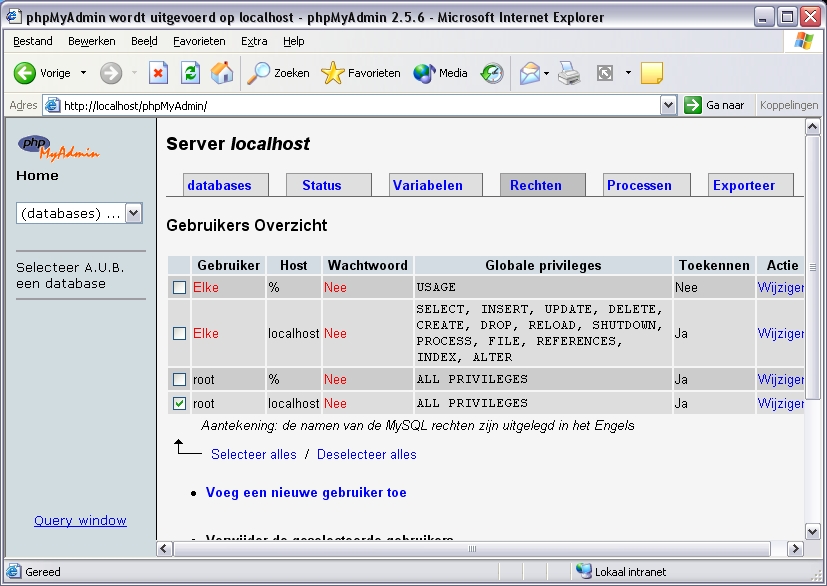This screenshot has height=586, width=827.
Task: Click the history clock icon
Action: [x=492, y=73]
